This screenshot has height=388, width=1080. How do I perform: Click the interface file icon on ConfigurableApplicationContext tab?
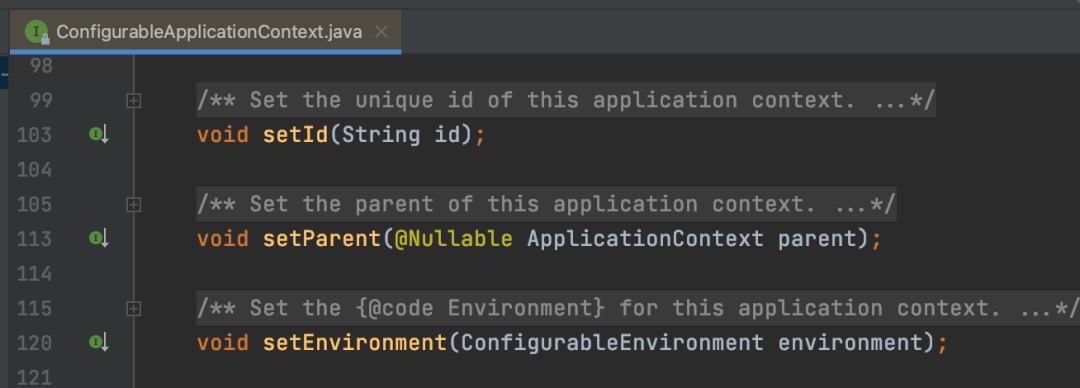pyautogui.click(x=37, y=32)
